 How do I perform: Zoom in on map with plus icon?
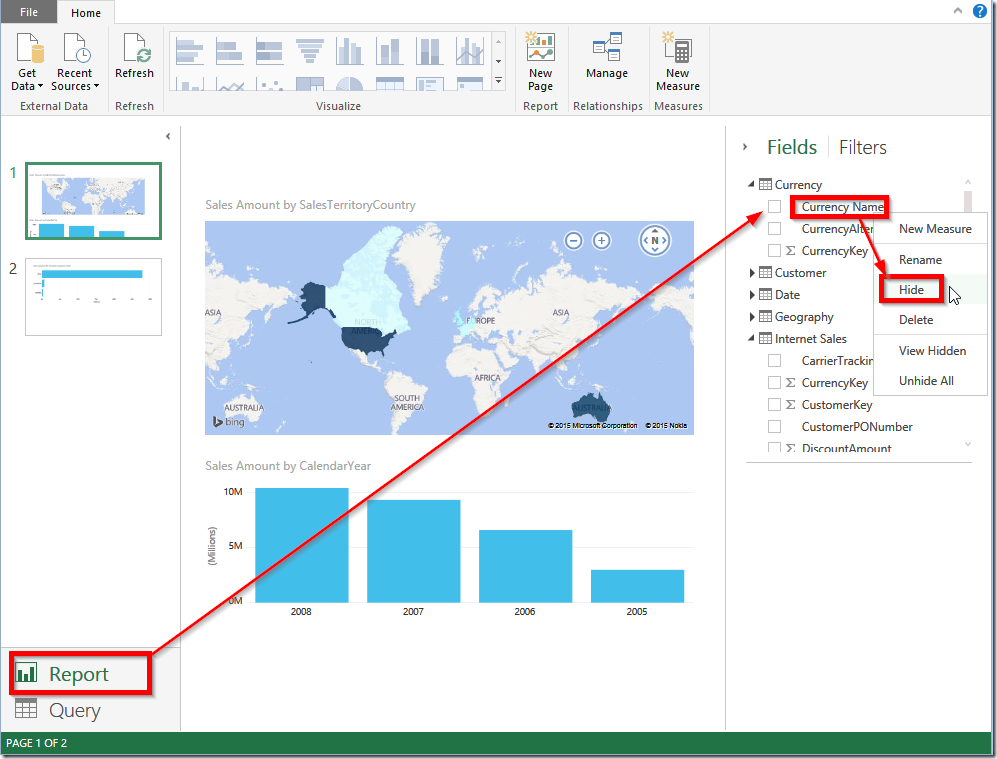602,241
